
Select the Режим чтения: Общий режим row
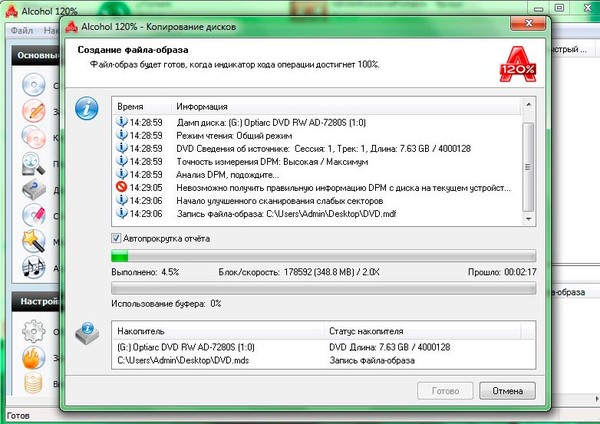pyautogui.click(x=318, y=135)
